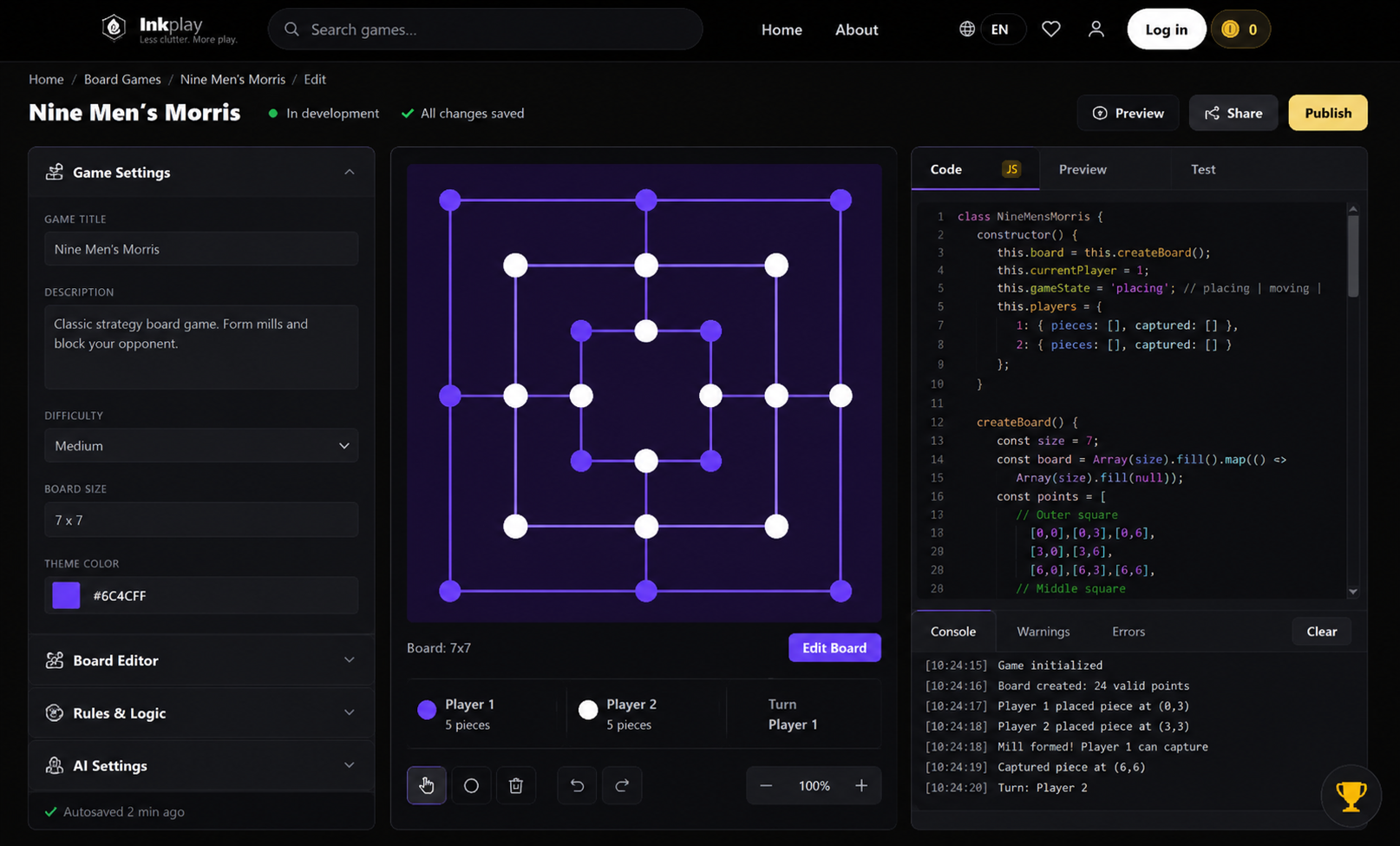This screenshot has width=1400, height=846.
Task: Zoom in with the plus icon
Action: 861,785
